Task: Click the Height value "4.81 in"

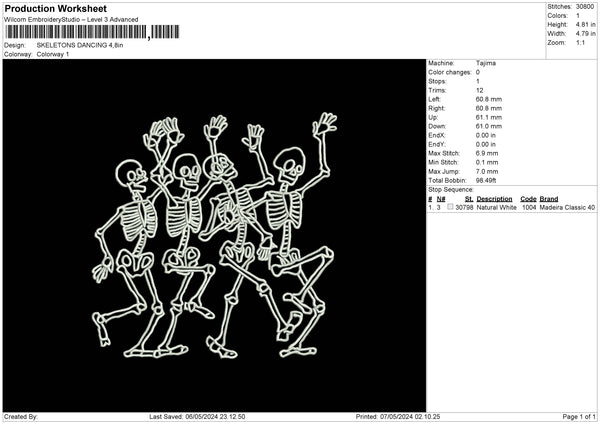Action: 585,24
